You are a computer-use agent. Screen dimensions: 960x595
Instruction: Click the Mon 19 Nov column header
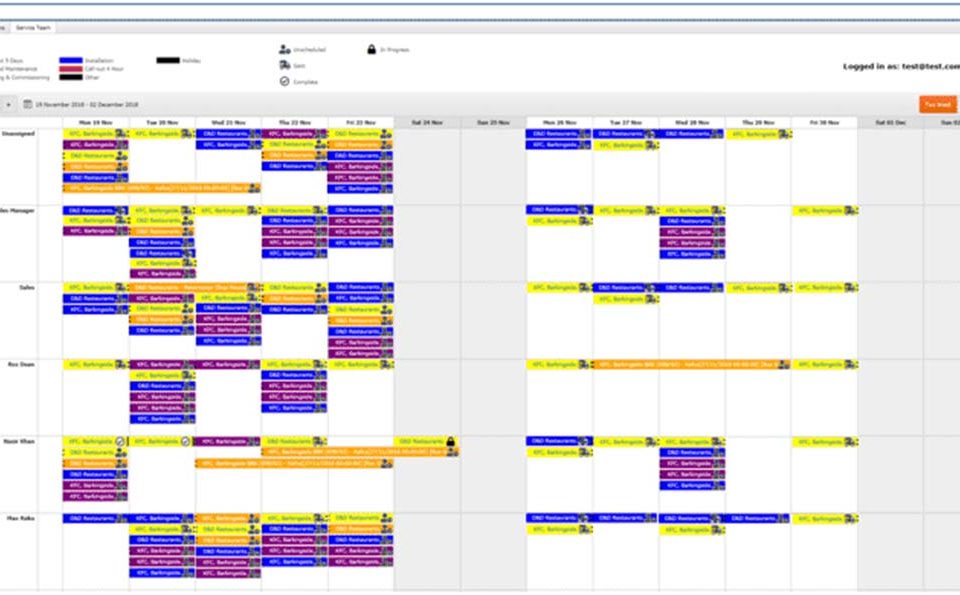pos(96,123)
